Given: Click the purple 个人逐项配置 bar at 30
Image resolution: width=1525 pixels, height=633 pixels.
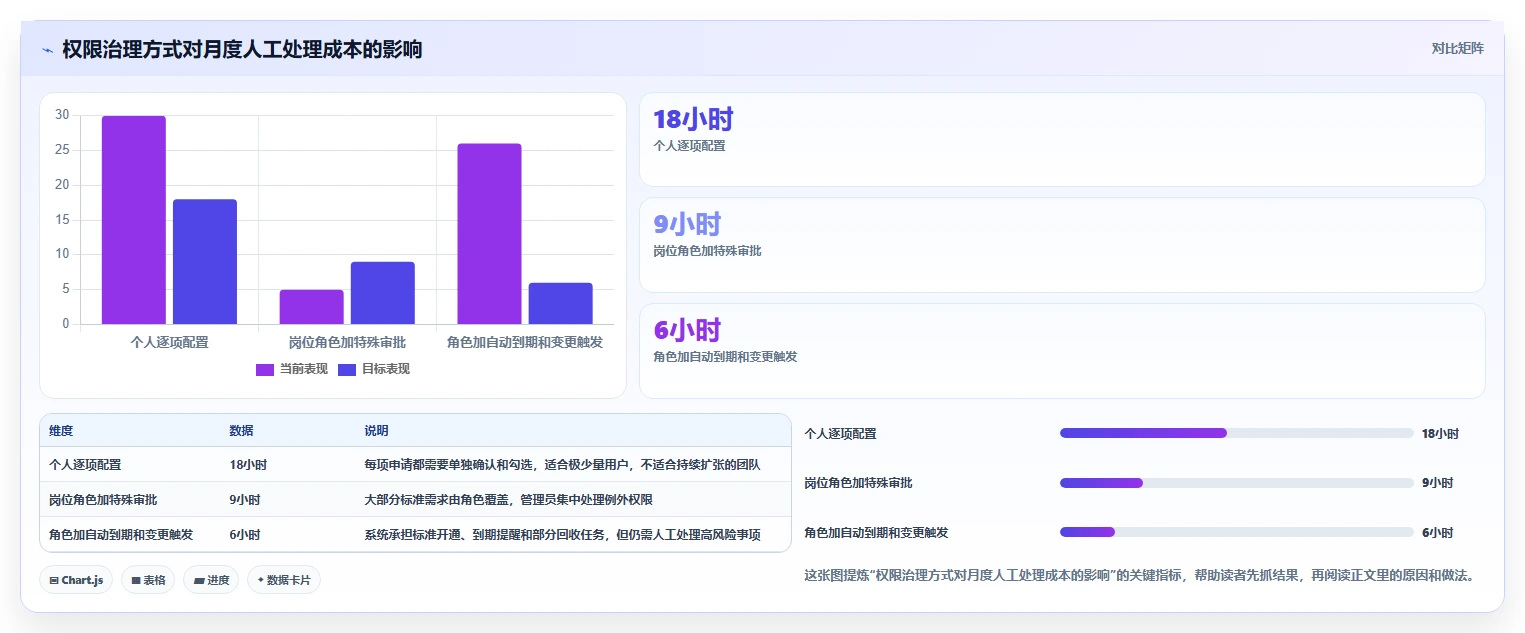Looking at the screenshot, I should tap(134, 220).
